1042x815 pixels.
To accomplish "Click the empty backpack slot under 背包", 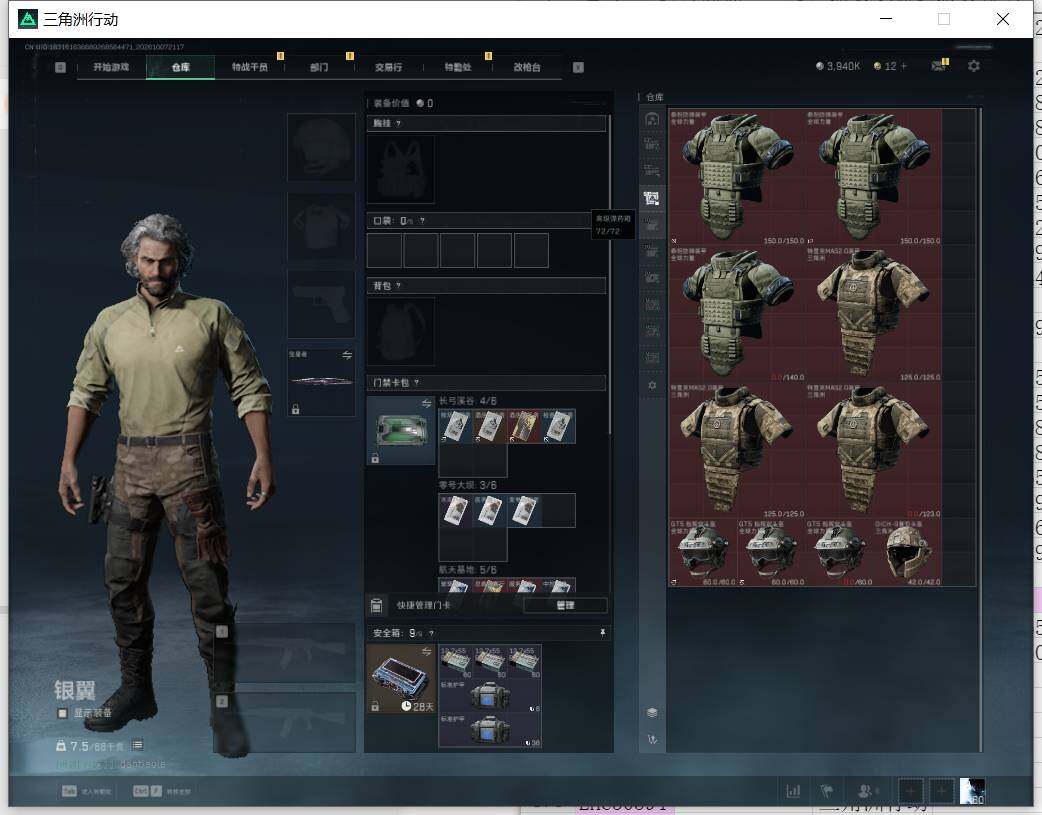I will (401, 331).
